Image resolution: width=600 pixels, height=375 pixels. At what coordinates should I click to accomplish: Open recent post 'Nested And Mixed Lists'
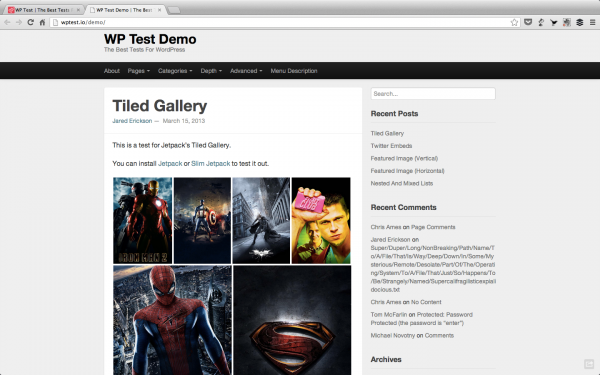[402, 183]
